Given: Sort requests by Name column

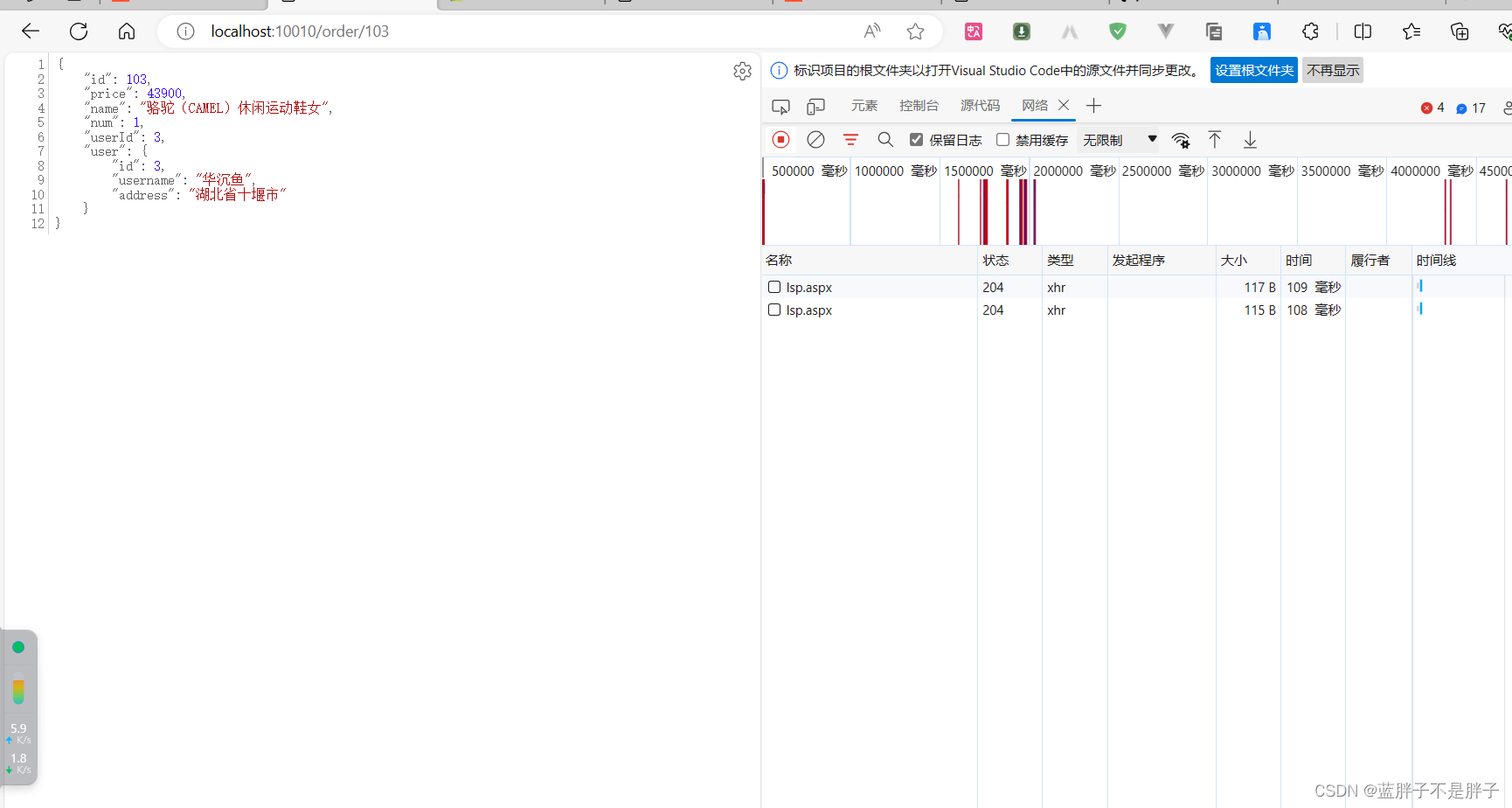Looking at the screenshot, I should (869, 261).
